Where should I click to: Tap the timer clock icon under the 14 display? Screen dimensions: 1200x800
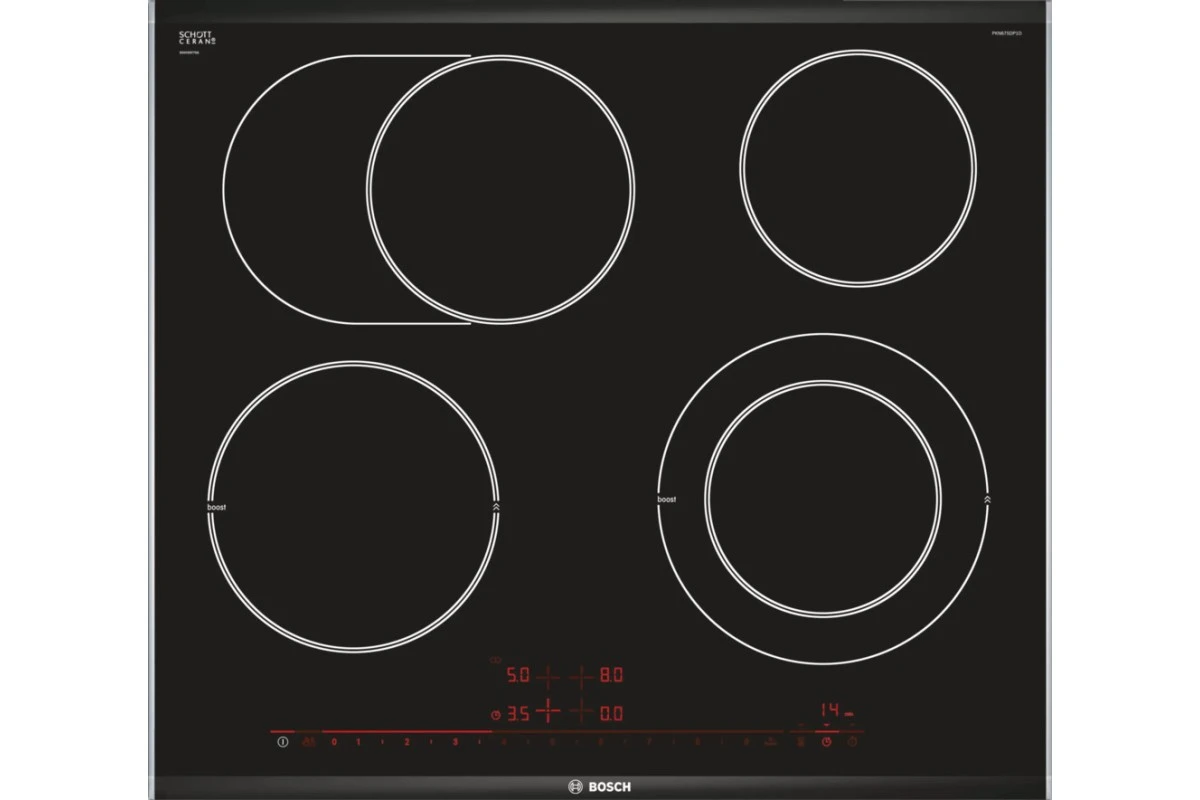point(826,741)
